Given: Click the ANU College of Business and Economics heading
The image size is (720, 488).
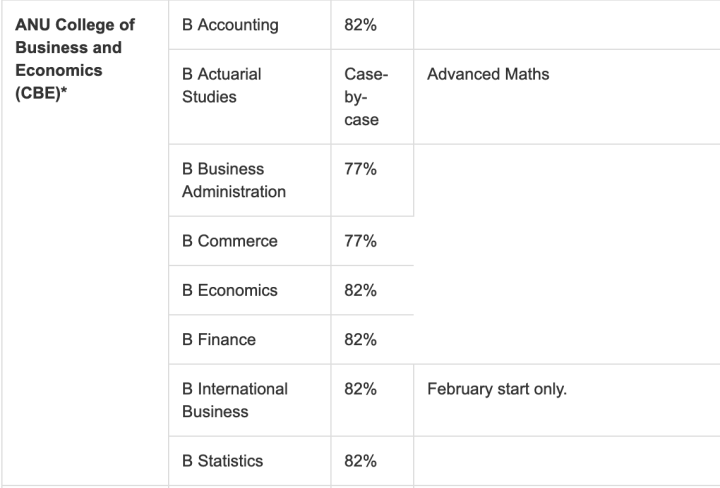Looking at the screenshot, I should click(x=75, y=58).
